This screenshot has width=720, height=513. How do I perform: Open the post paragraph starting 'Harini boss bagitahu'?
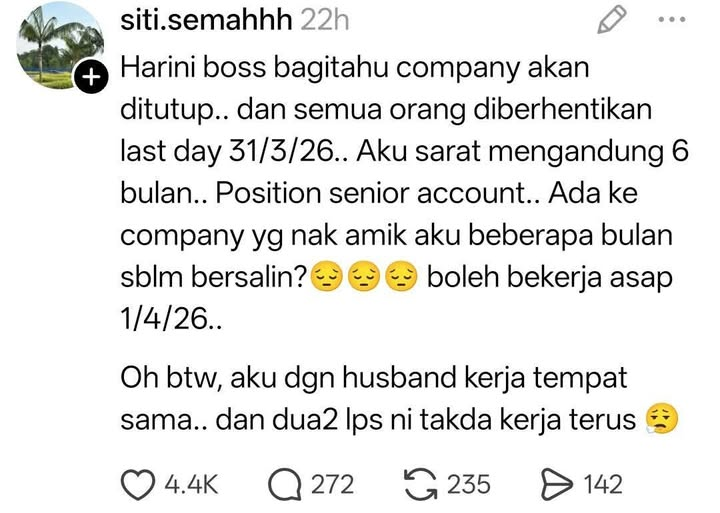point(404,193)
